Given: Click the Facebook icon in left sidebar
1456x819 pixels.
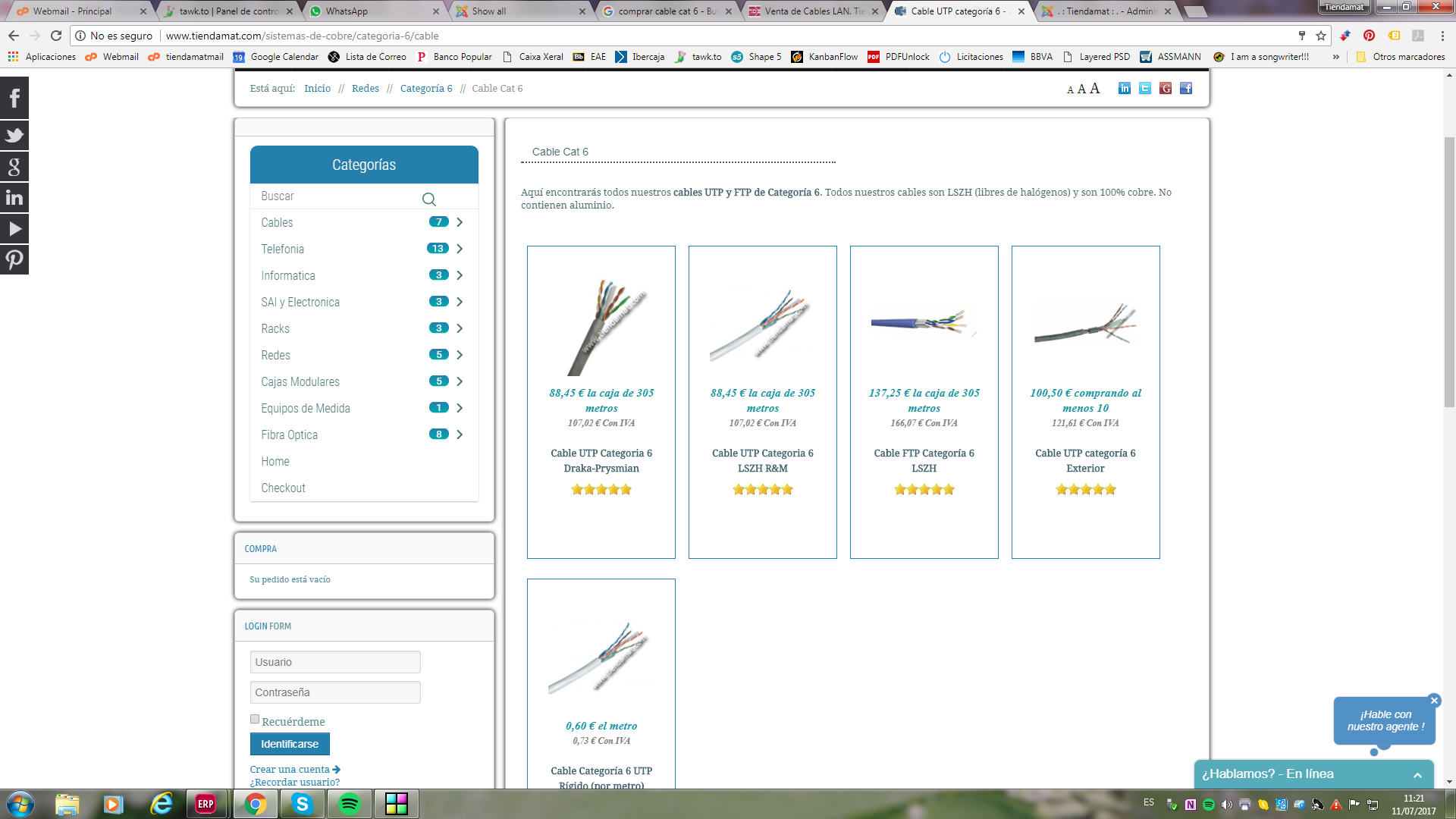Looking at the screenshot, I should 14,99.
